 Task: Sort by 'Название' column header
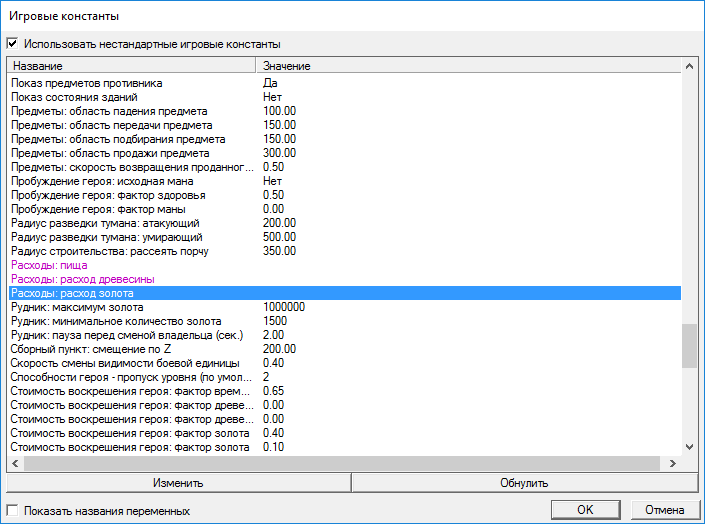pyautogui.click(x=132, y=66)
